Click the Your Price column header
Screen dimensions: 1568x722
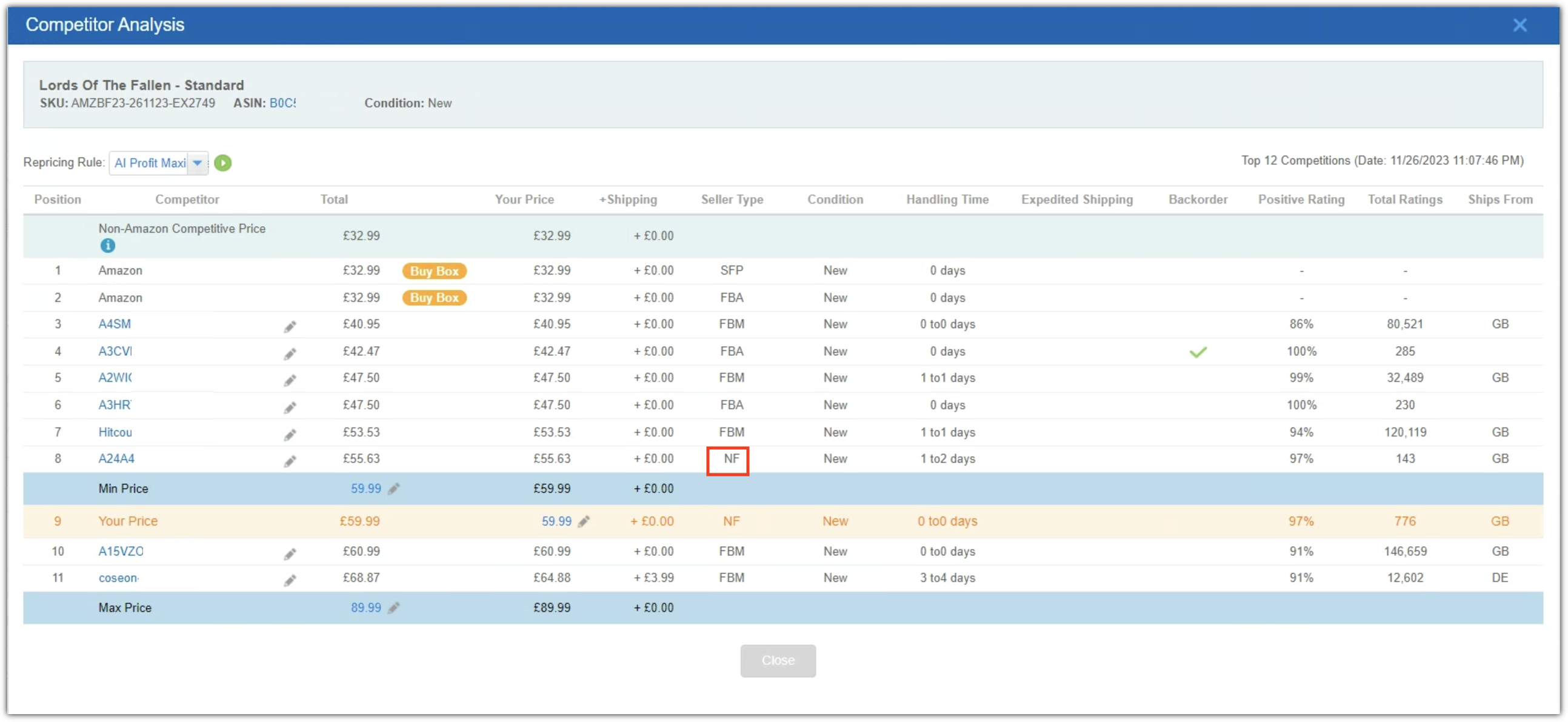(524, 199)
